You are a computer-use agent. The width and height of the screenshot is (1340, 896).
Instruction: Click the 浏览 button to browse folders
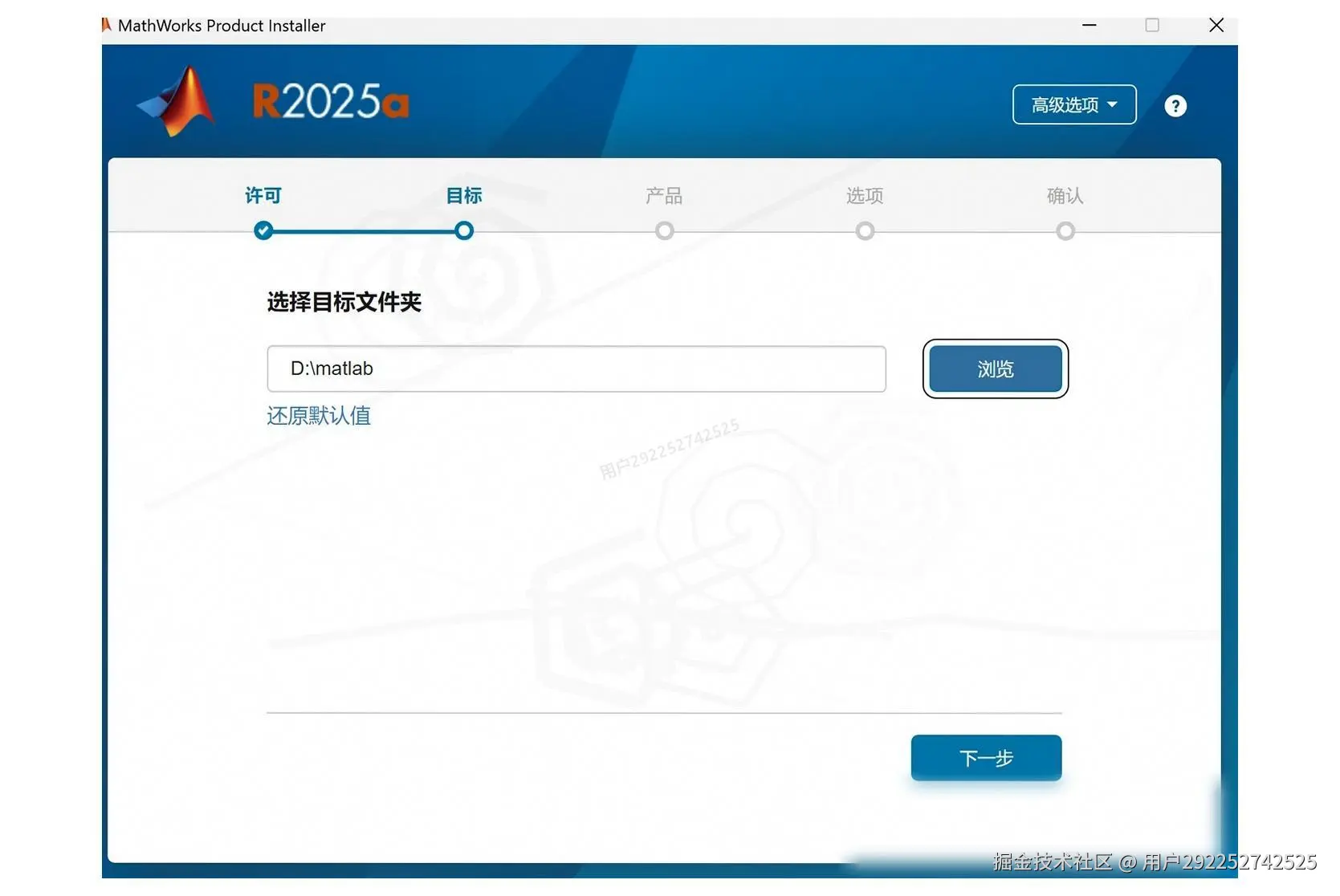995,369
